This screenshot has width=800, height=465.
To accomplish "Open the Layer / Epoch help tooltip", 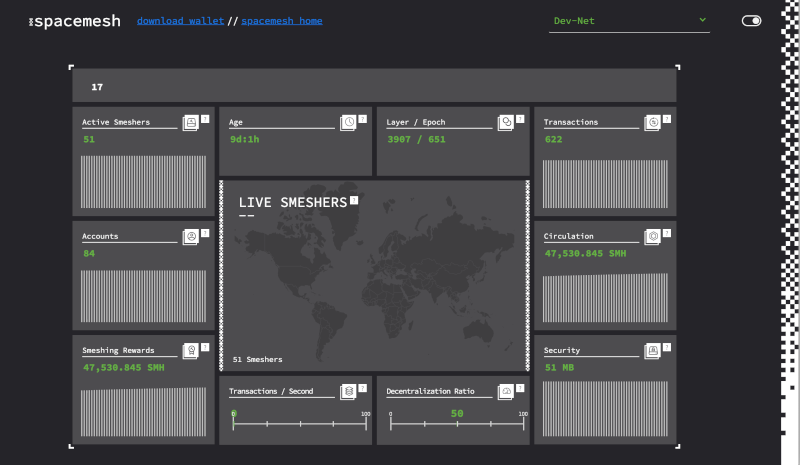I will (x=520, y=119).
